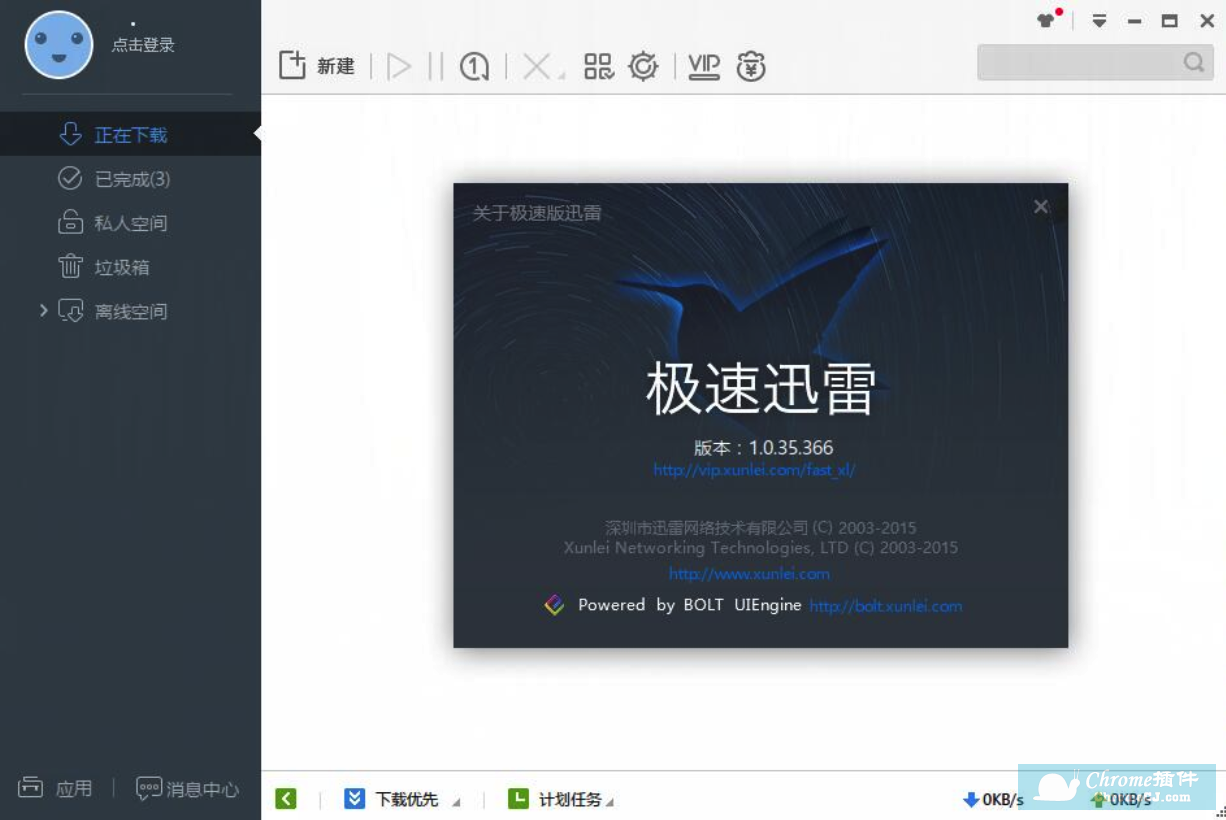This screenshot has height=820, width=1226.
Task: Click the circled number 1 icon
Action: point(474,67)
